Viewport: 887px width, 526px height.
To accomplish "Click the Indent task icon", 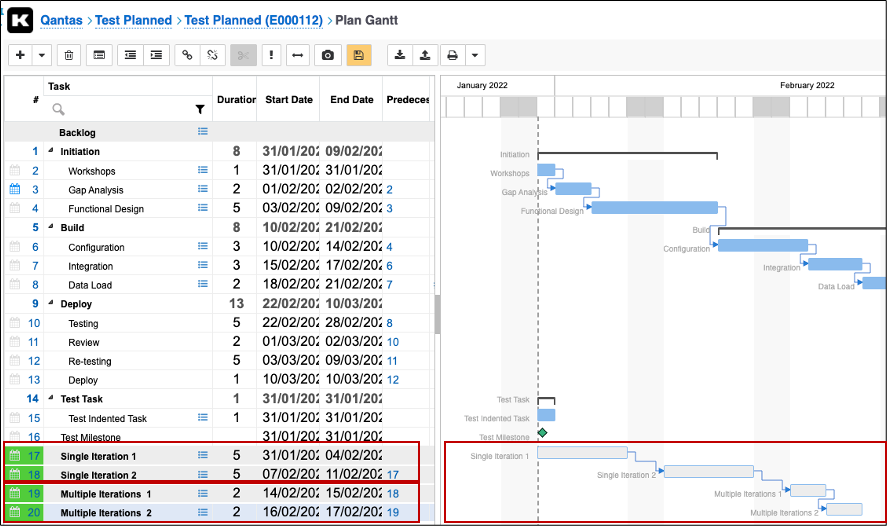I will pos(157,55).
